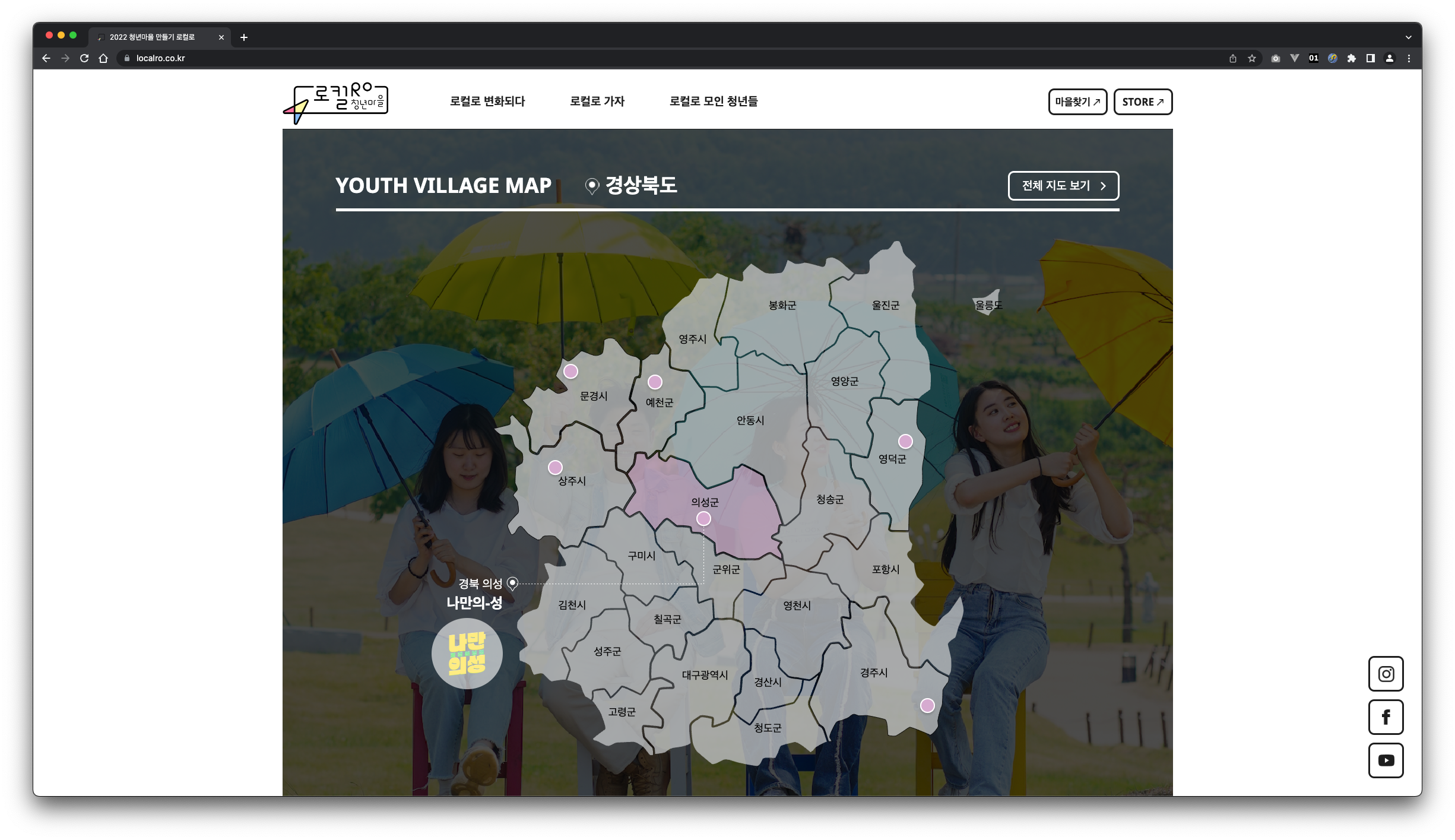
Task: Click the 나만의성 circular village thumbnail
Action: pyautogui.click(x=467, y=654)
